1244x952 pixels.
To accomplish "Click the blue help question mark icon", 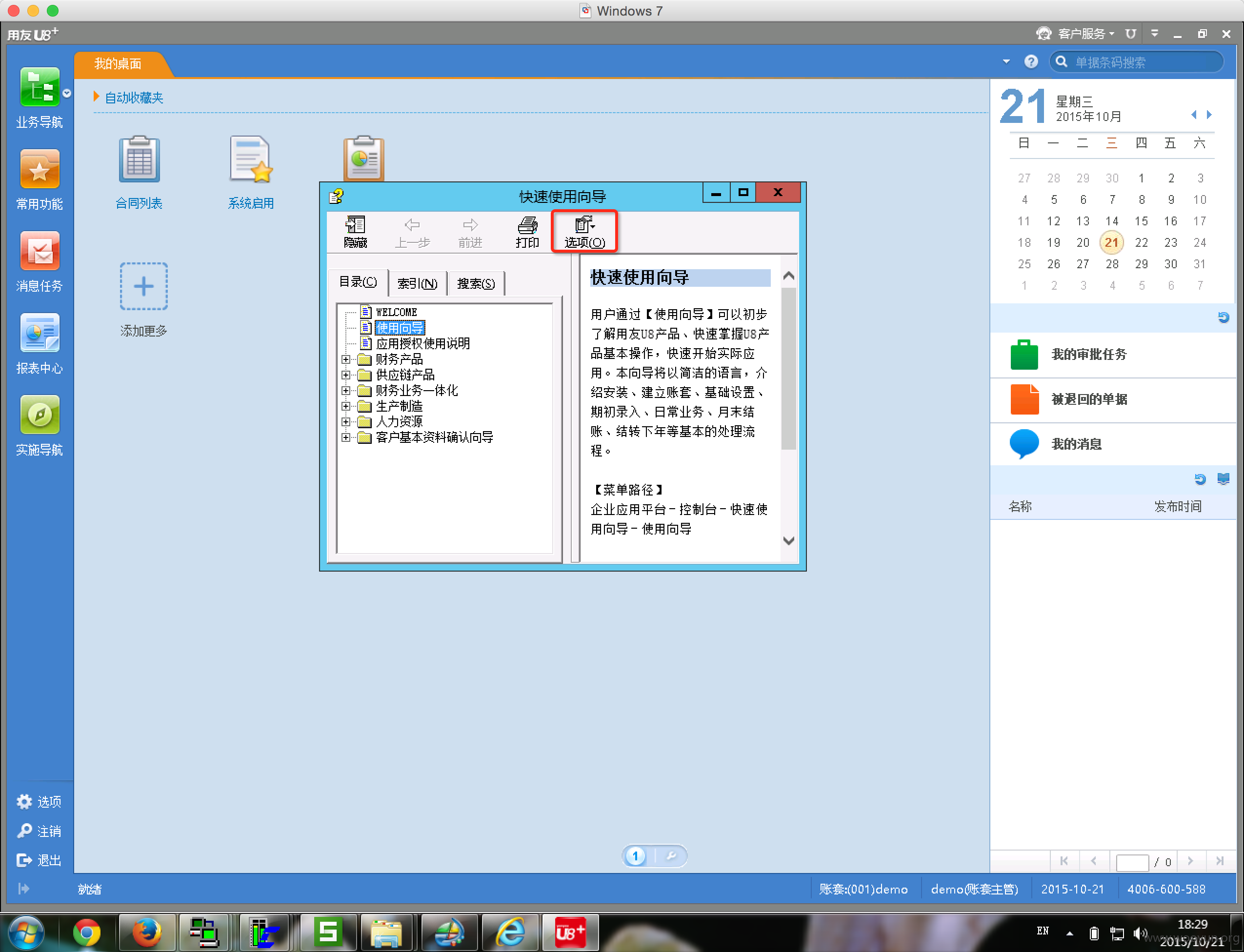I will [x=1031, y=62].
